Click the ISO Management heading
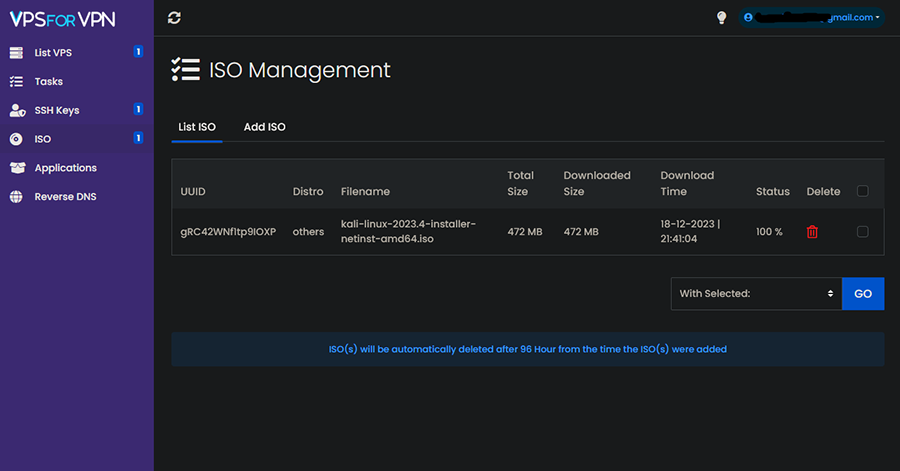Image resolution: width=900 pixels, height=471 pixels. tap(299, 70)
